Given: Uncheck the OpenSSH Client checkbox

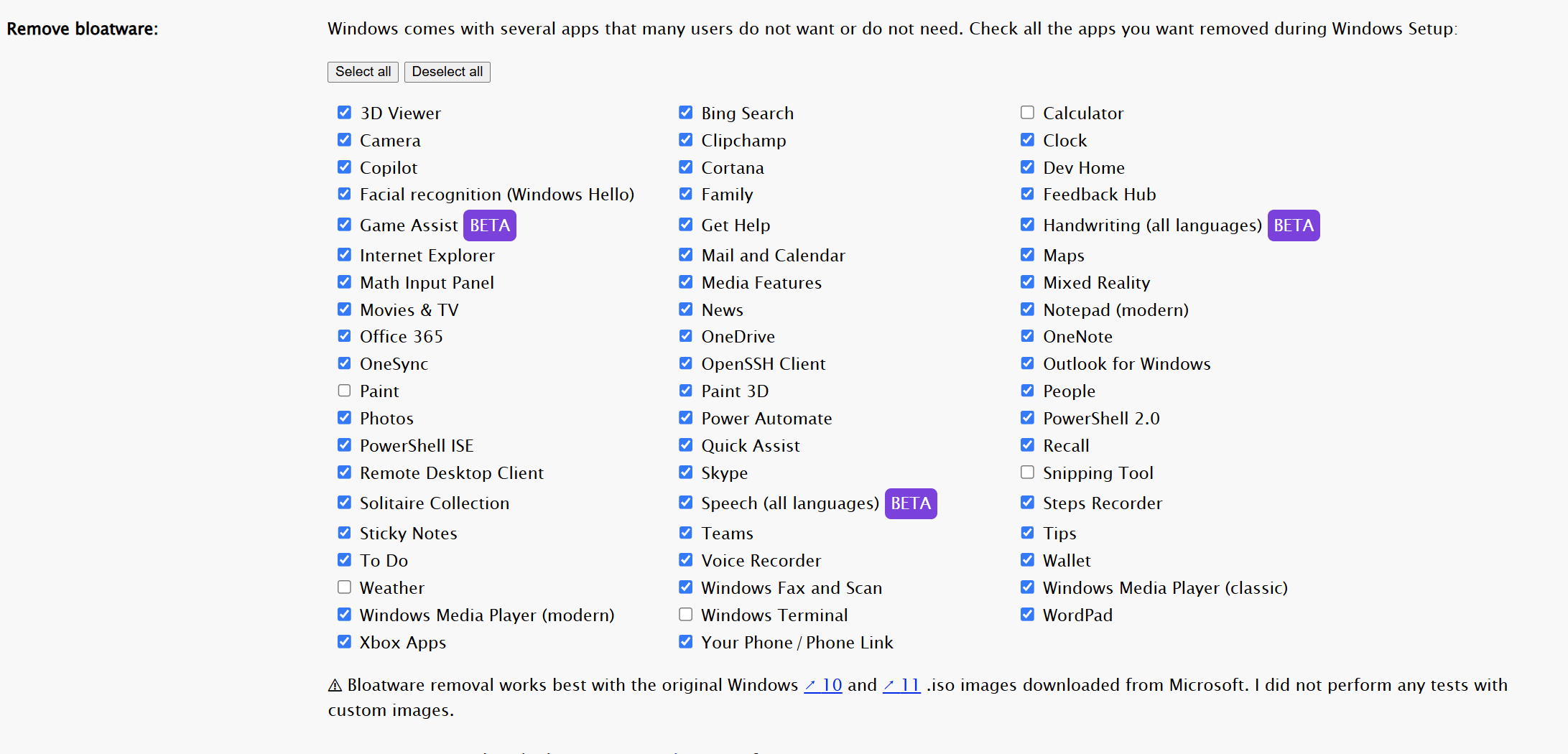Looking at the screenshot, I should pos(686,363).
